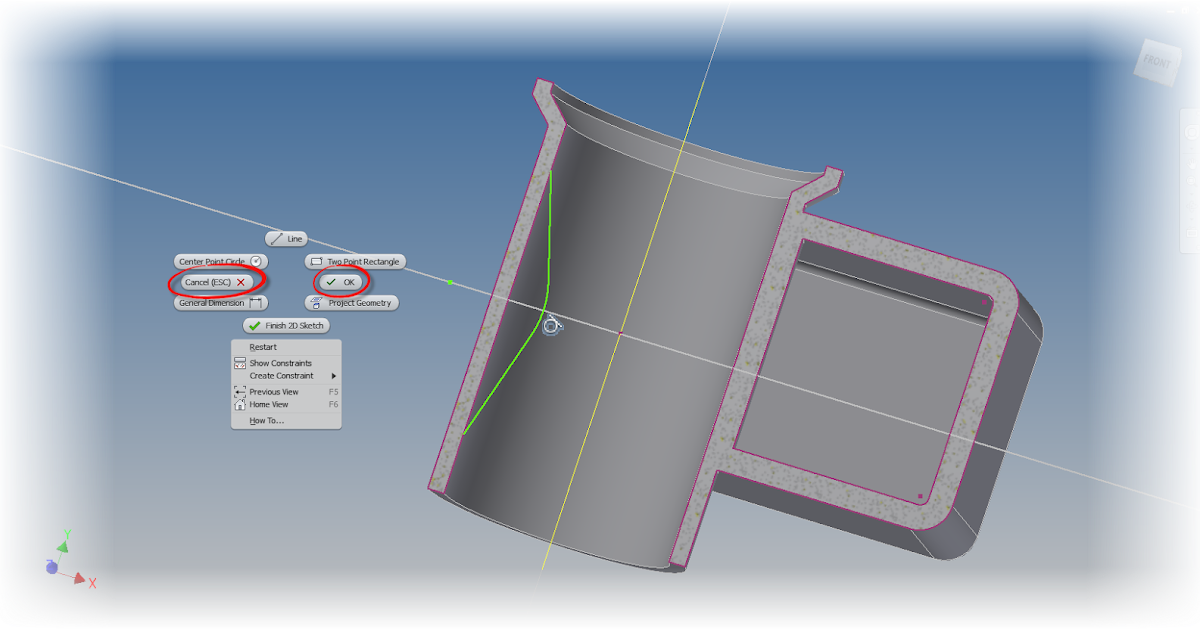Screen dimensions: 1200x630
Task: Select the Line tool from the marking menu
Action: point(287,238)
